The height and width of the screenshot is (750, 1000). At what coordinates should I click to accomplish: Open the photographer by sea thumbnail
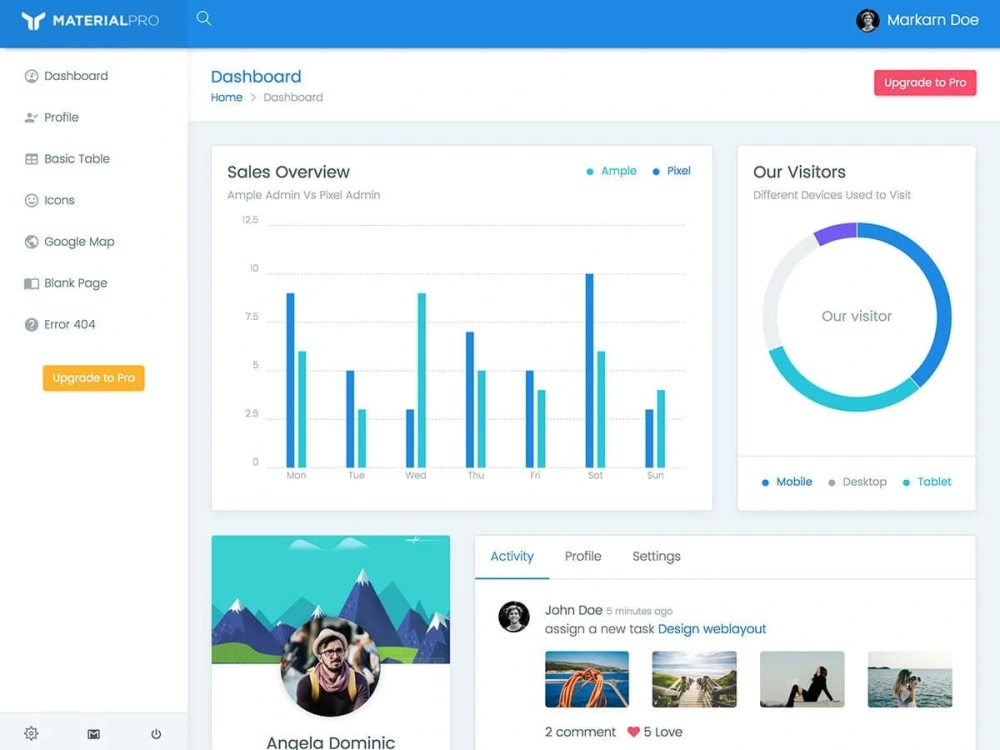(x=909, y=679)
